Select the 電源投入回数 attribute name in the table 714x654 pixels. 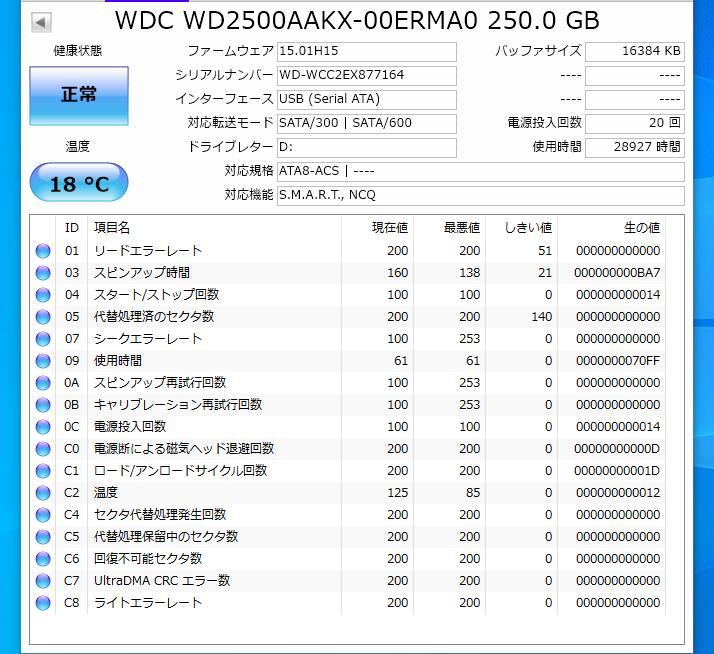pyautogui.click(x=130, y=427)
